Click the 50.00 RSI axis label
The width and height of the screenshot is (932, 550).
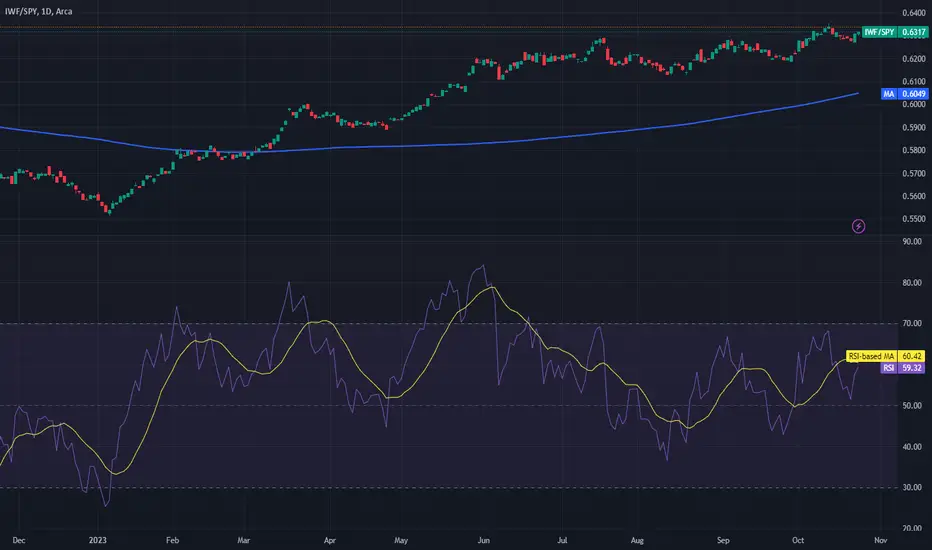coord(912,406)
